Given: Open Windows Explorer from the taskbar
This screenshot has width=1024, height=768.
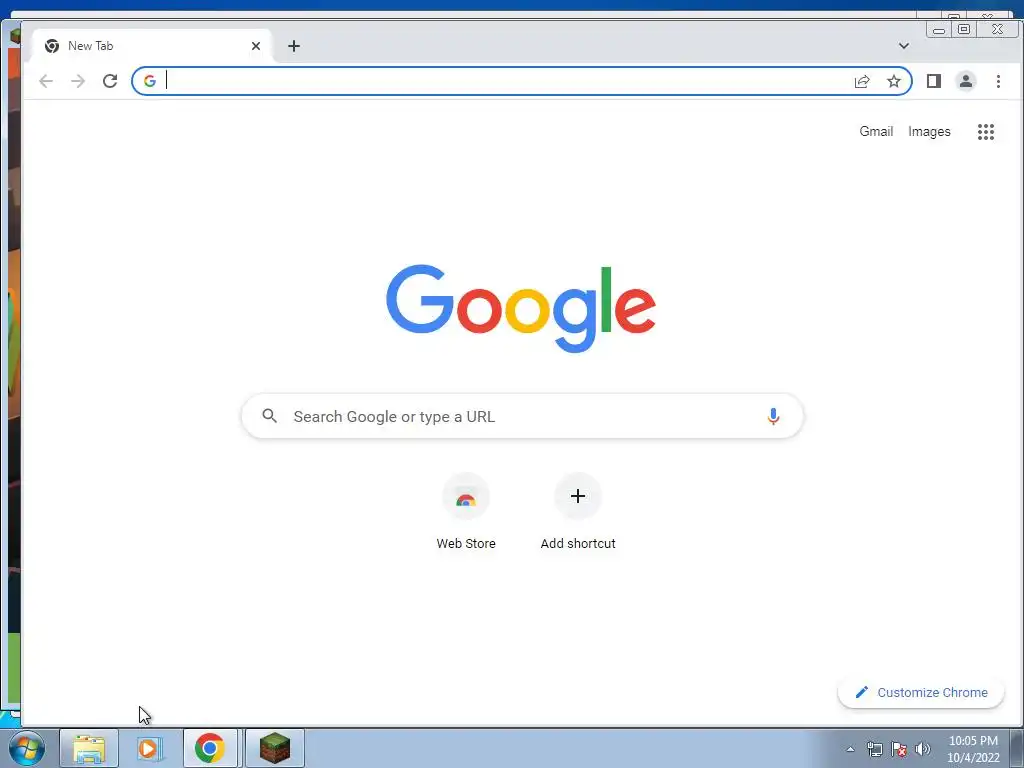Looking at the screenshot, I should [89, 748].
